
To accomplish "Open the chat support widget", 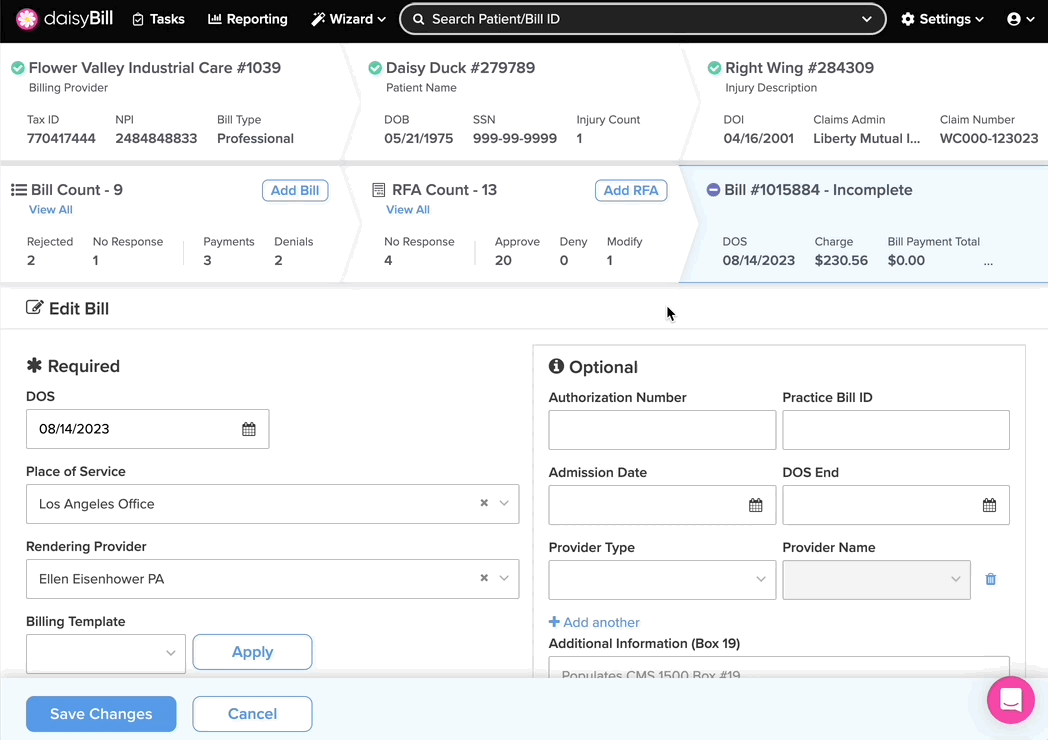I will click(1011, 700).
